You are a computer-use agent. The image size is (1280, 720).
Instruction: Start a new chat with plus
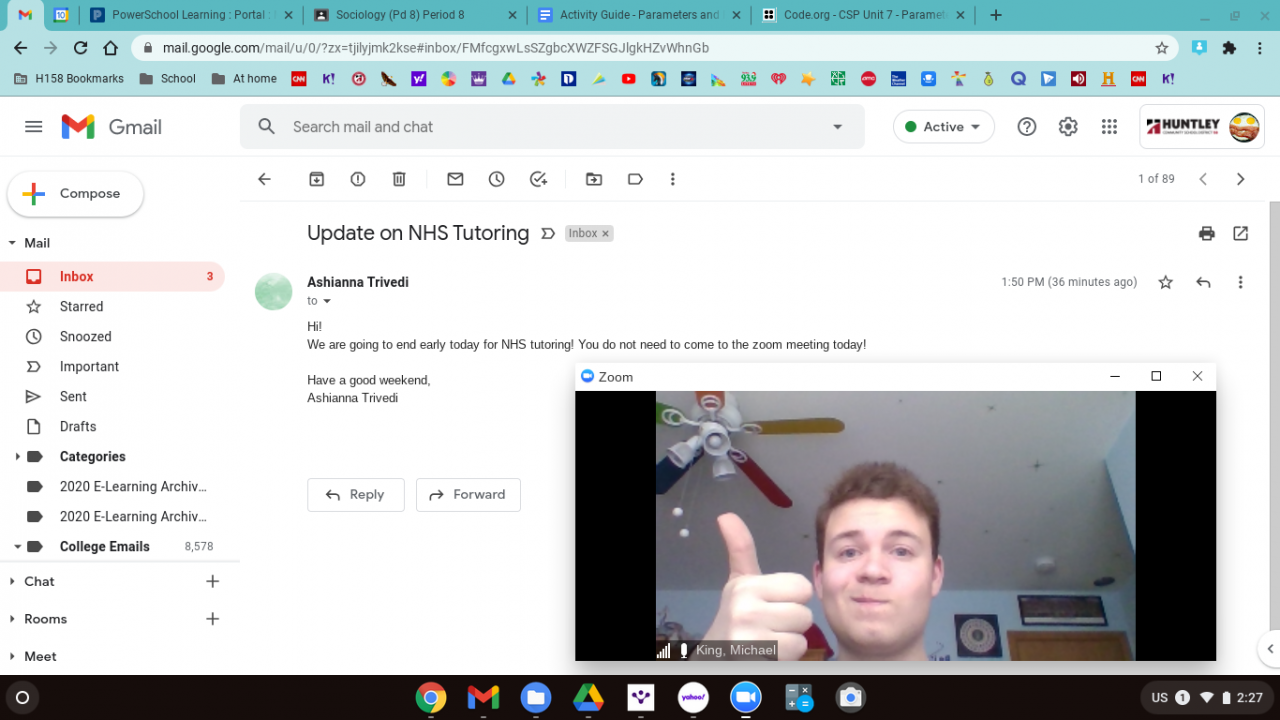pyautogui.click(x=212, y=581)
